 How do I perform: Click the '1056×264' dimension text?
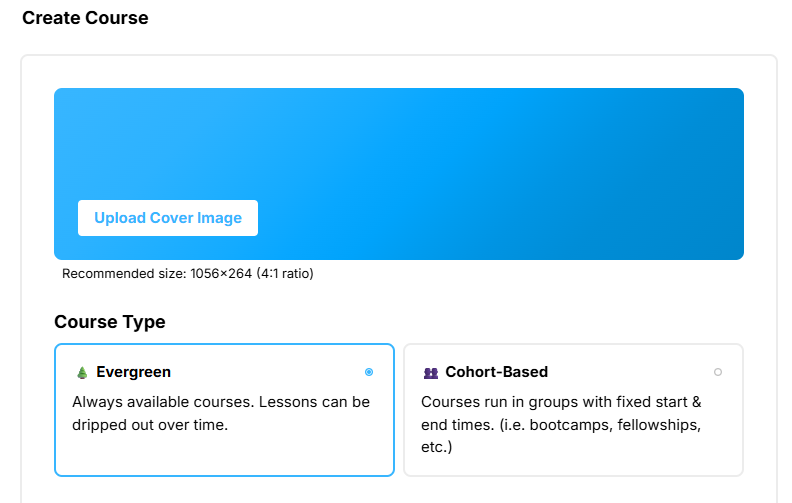[221, 274]
